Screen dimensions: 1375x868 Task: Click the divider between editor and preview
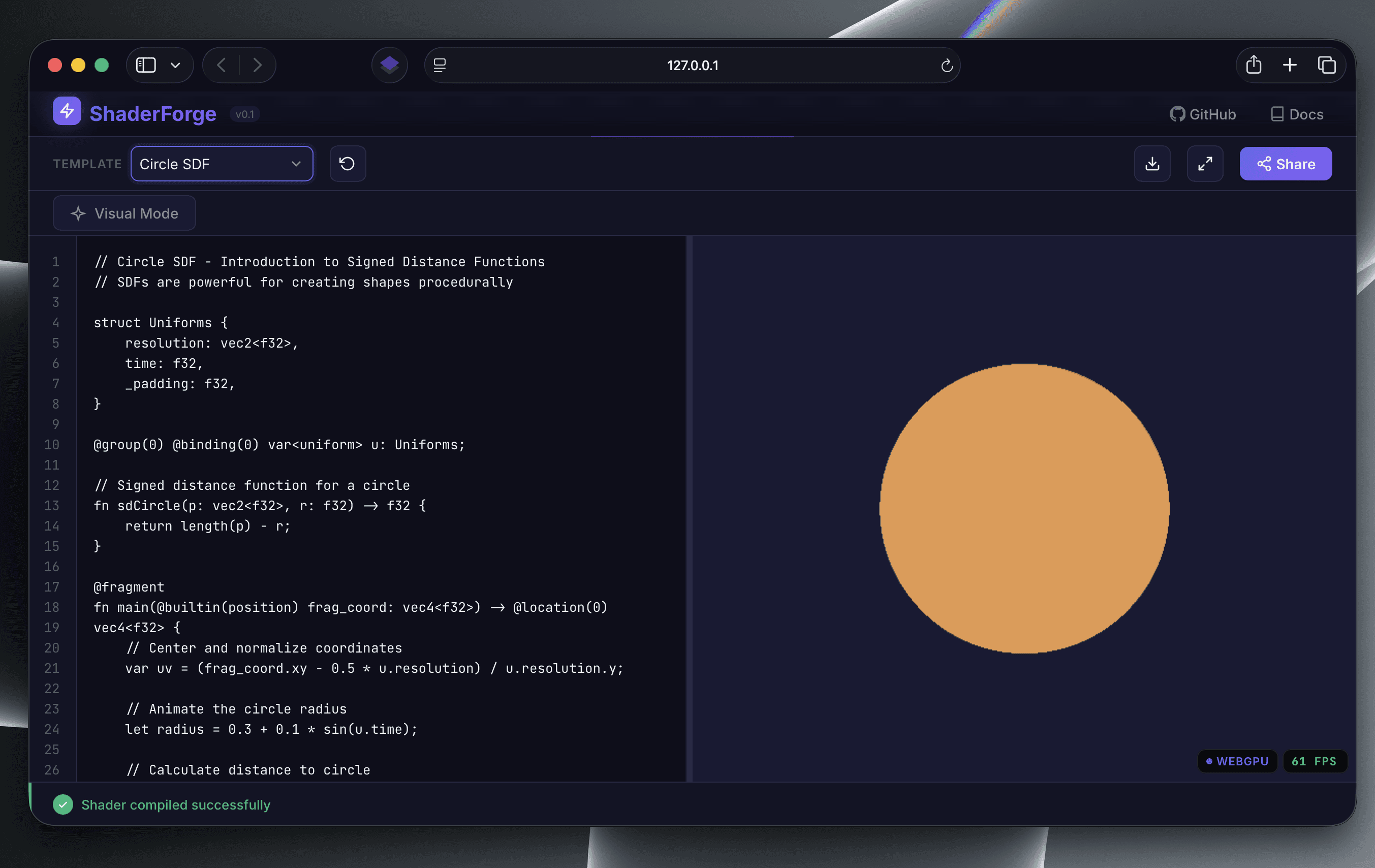click(689, 508)
